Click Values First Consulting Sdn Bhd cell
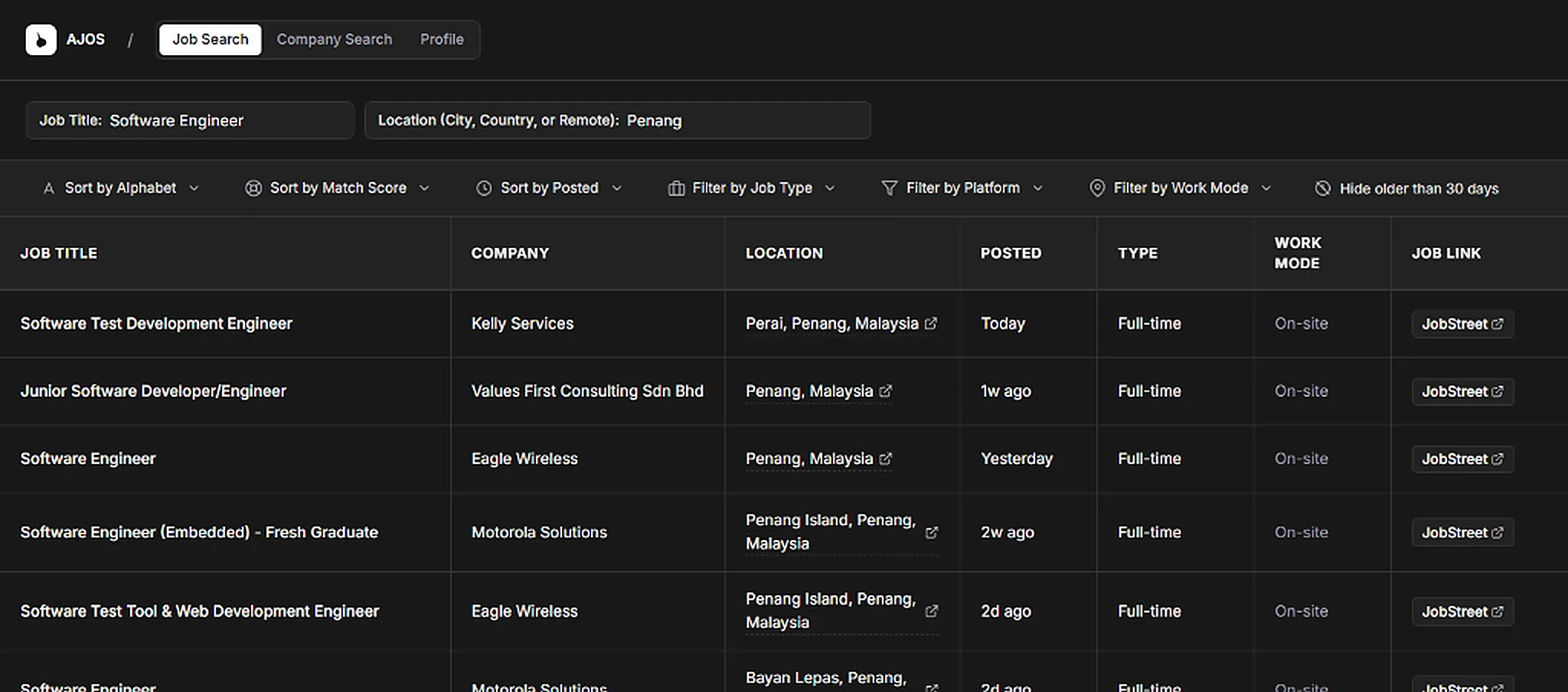The width and height of the screenshot is (1568, 692). [x=587, y=391]
